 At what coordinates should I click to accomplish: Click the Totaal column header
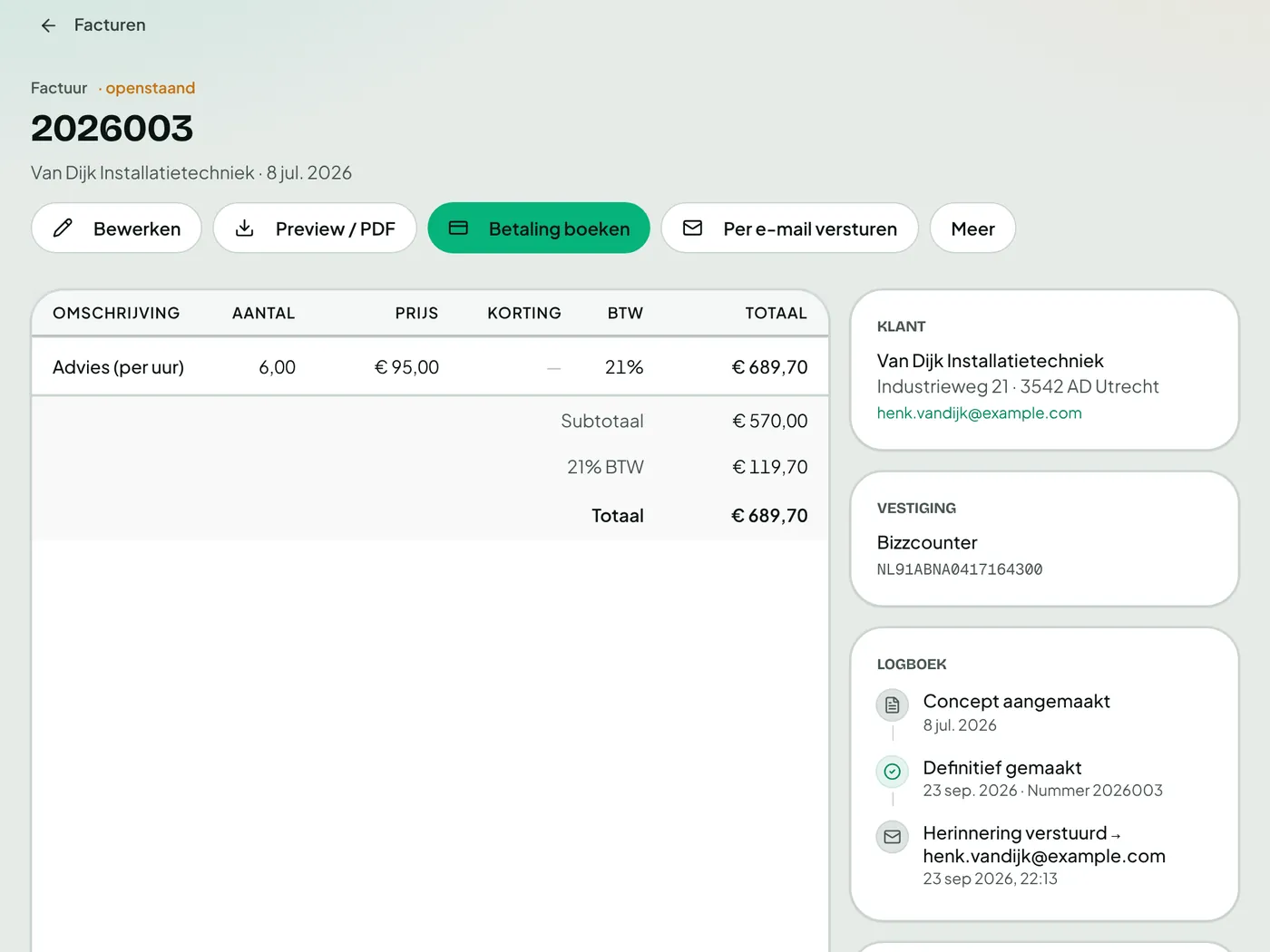point(776,314)
